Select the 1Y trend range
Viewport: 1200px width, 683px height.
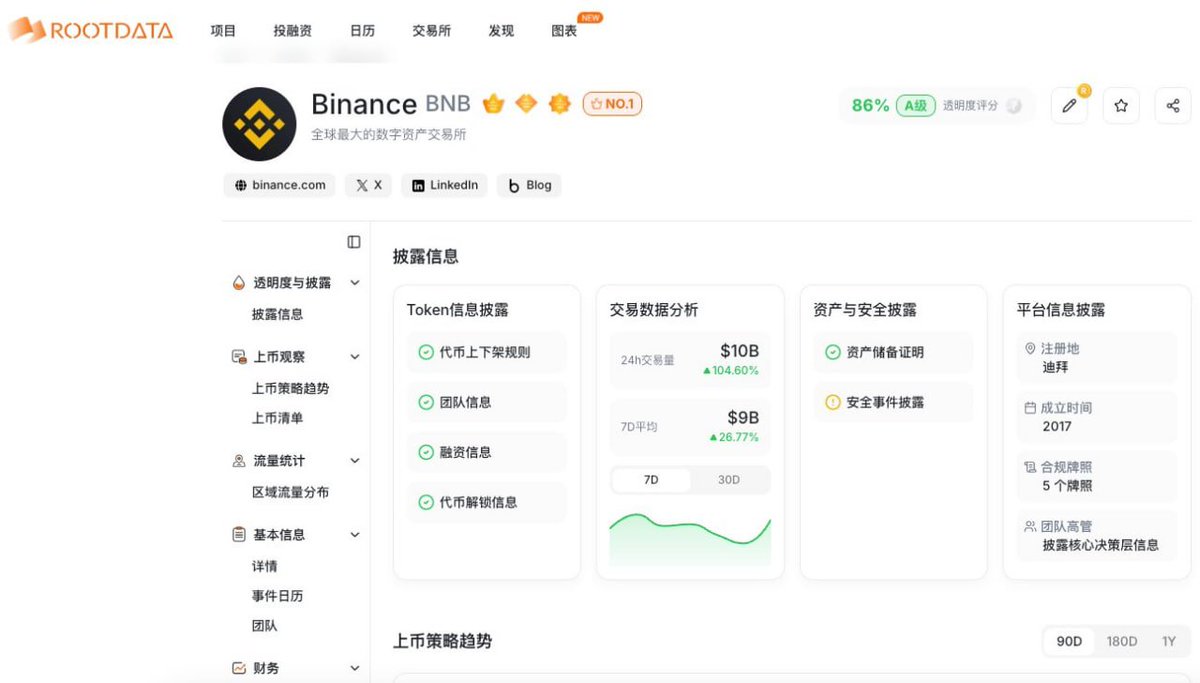tap(1168, 641)
